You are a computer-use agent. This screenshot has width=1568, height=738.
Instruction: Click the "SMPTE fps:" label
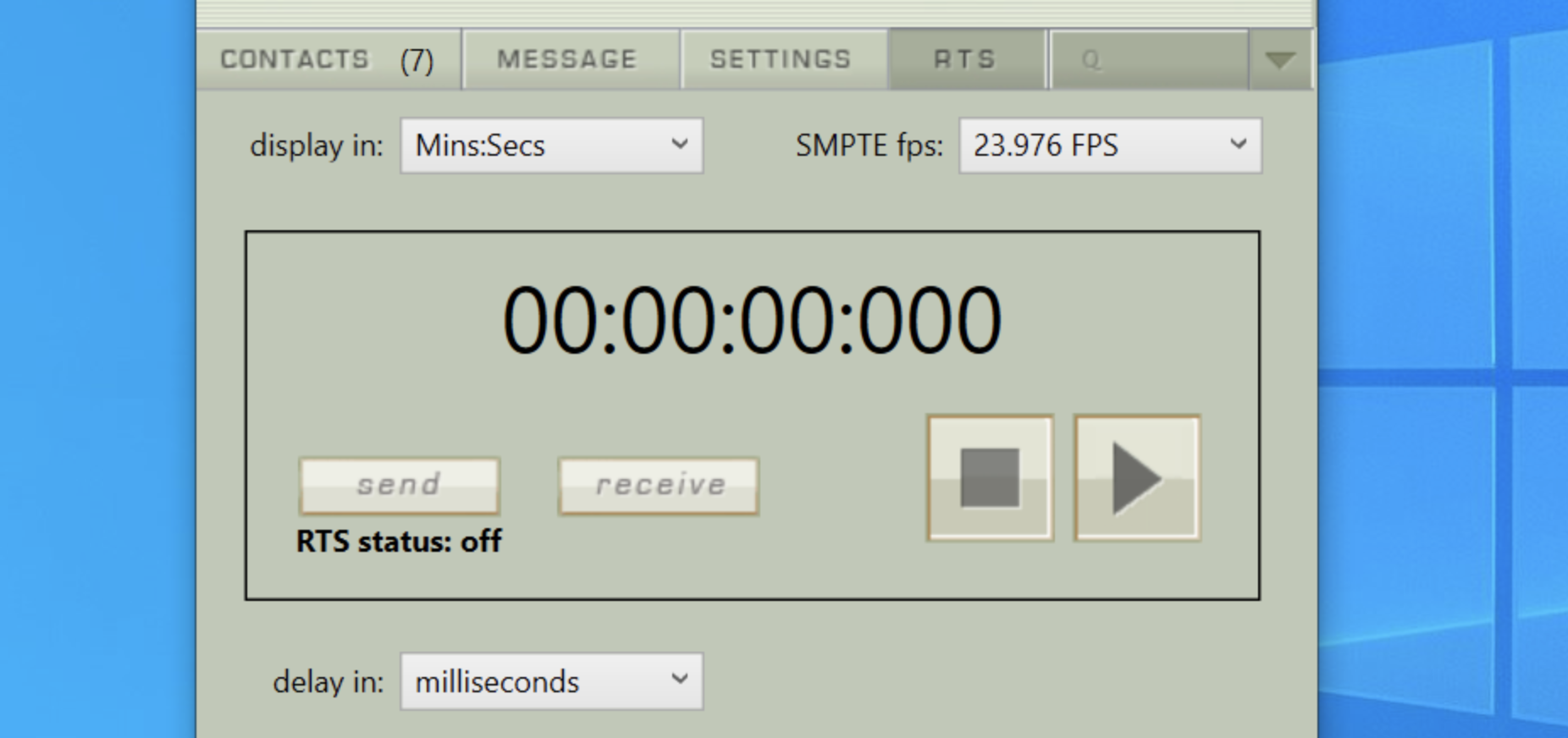click(x=869, y=146)
